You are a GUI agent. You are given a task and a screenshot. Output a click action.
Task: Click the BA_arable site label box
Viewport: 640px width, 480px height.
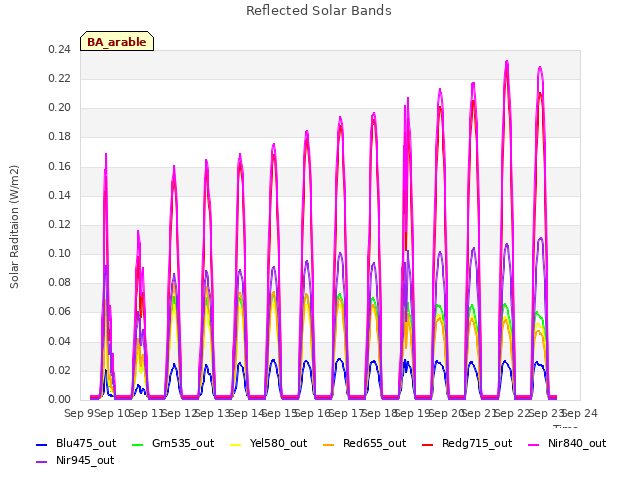(x=117, y=41)
